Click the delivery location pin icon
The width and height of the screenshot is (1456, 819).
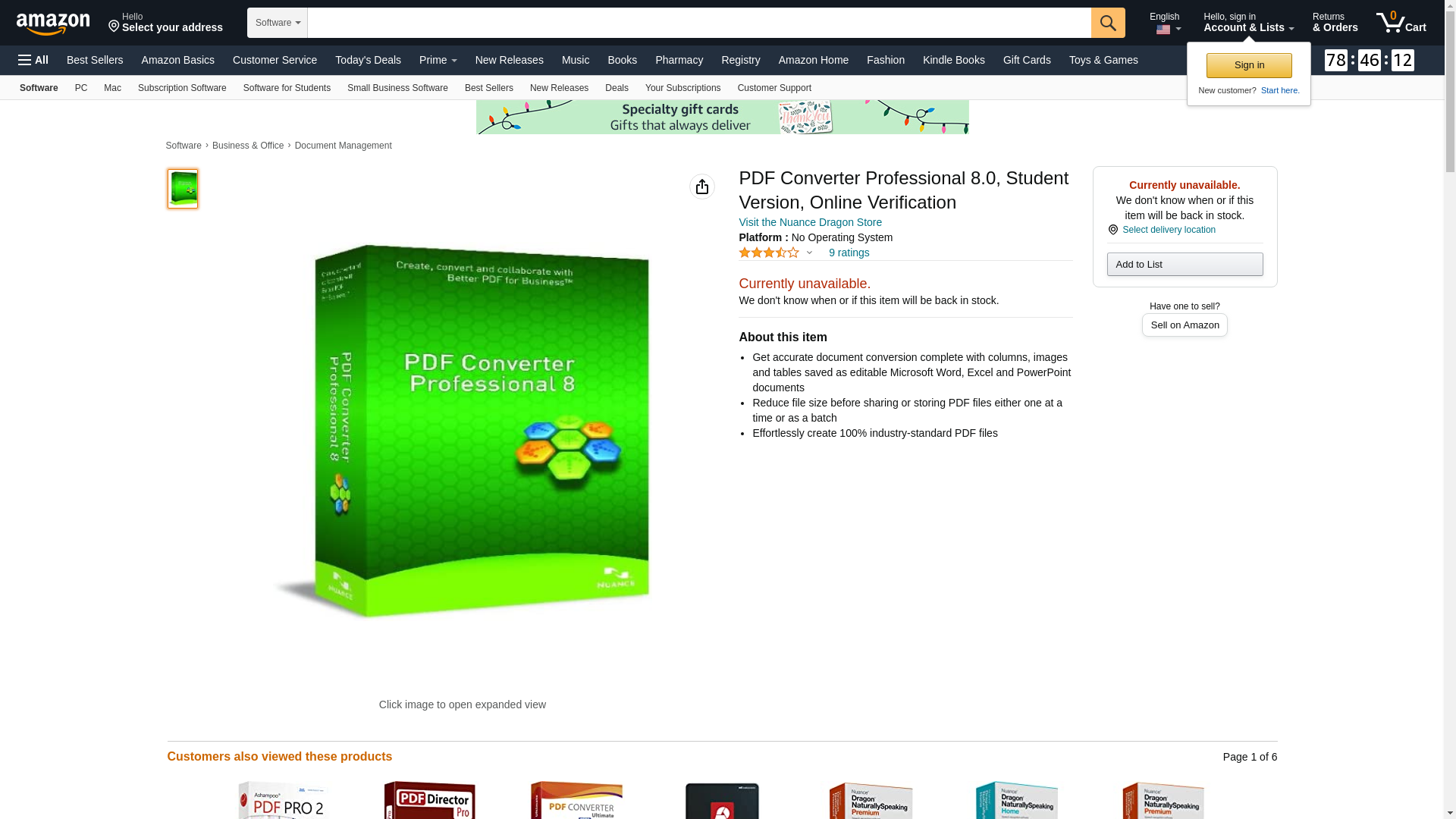1113,230
